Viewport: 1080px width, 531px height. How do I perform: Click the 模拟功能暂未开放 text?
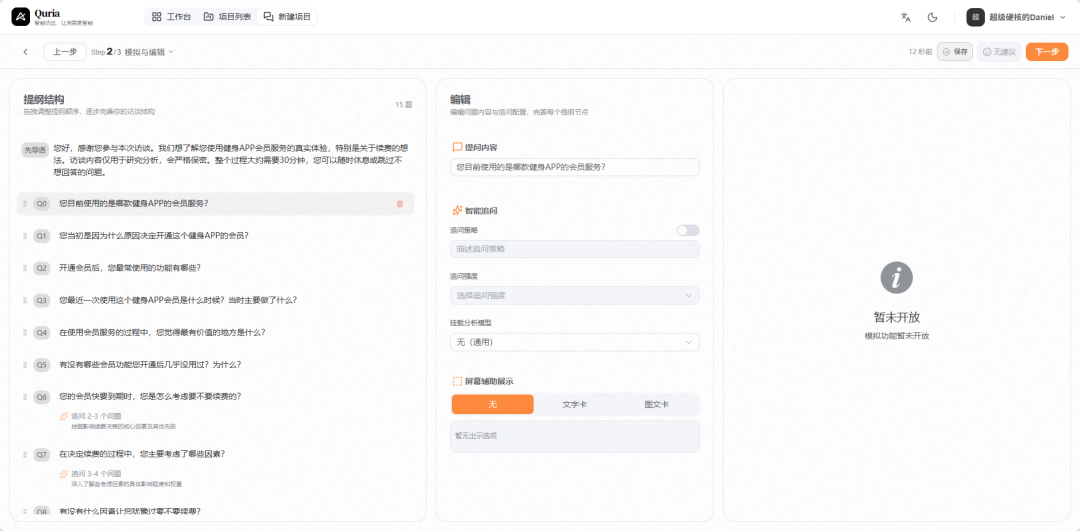pos(897,336)
